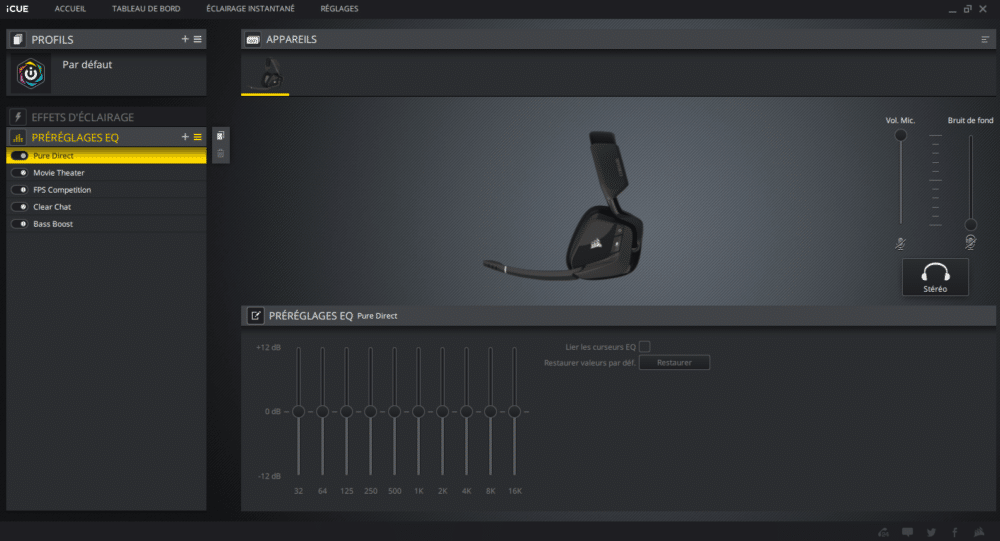This screenshot has height=541, width=1000.
Task: Open the Facebook link in the footer
Action: [x=955, y=532]
